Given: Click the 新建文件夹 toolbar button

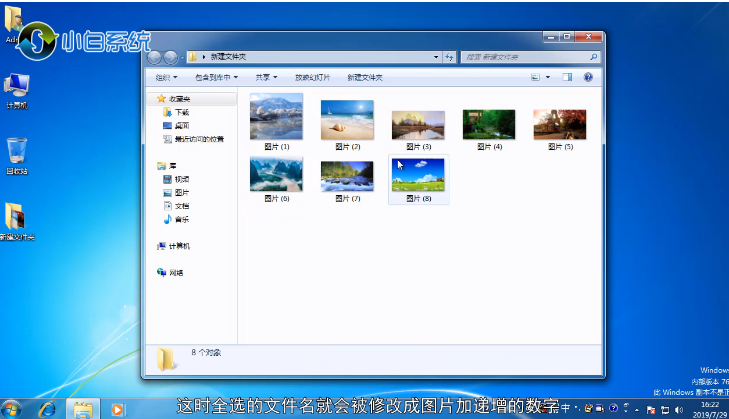Looking at the screenshot, I should coord(364,77).
